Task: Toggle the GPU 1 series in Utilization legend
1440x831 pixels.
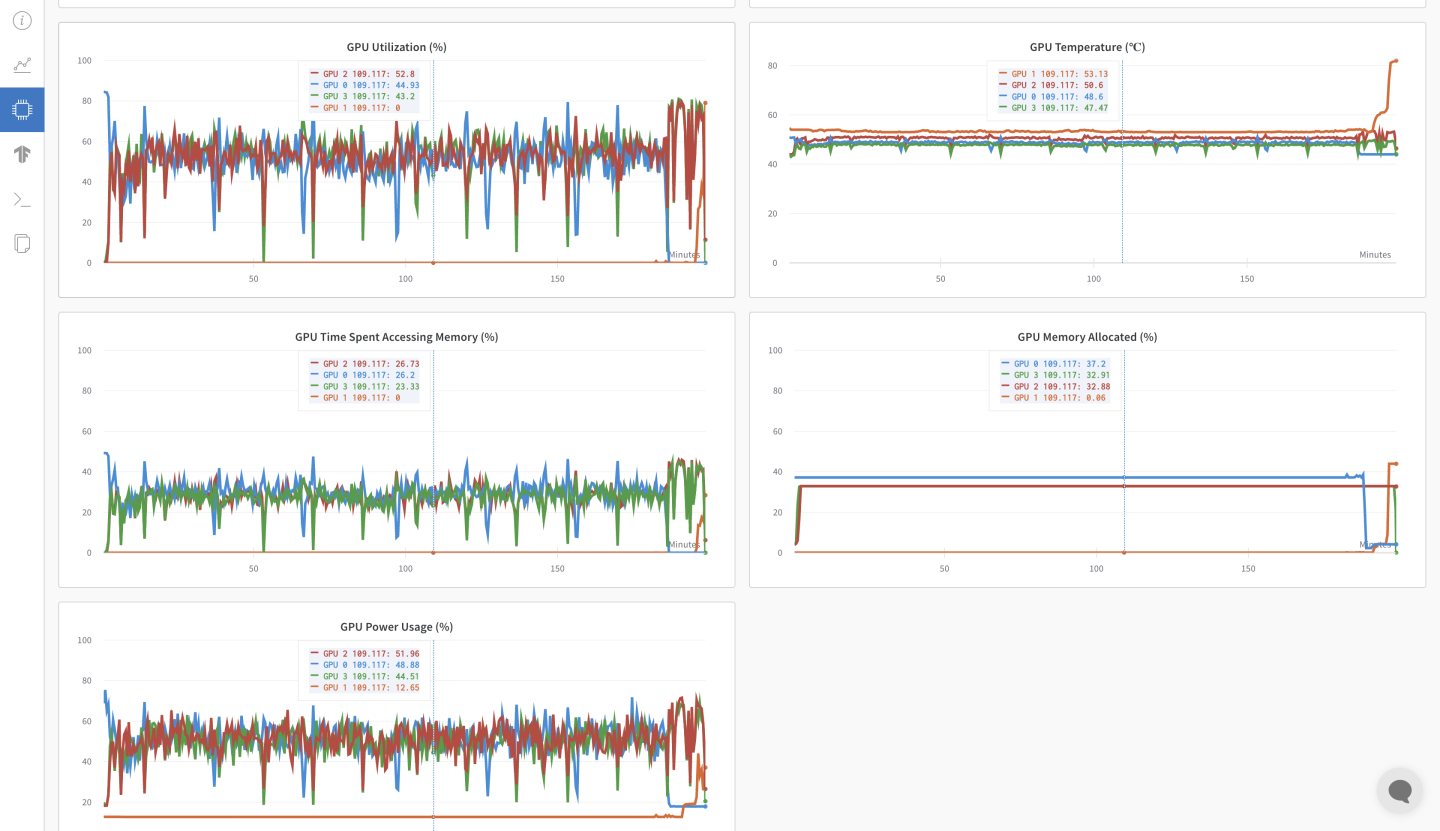Action: click(x=365, y=108)
